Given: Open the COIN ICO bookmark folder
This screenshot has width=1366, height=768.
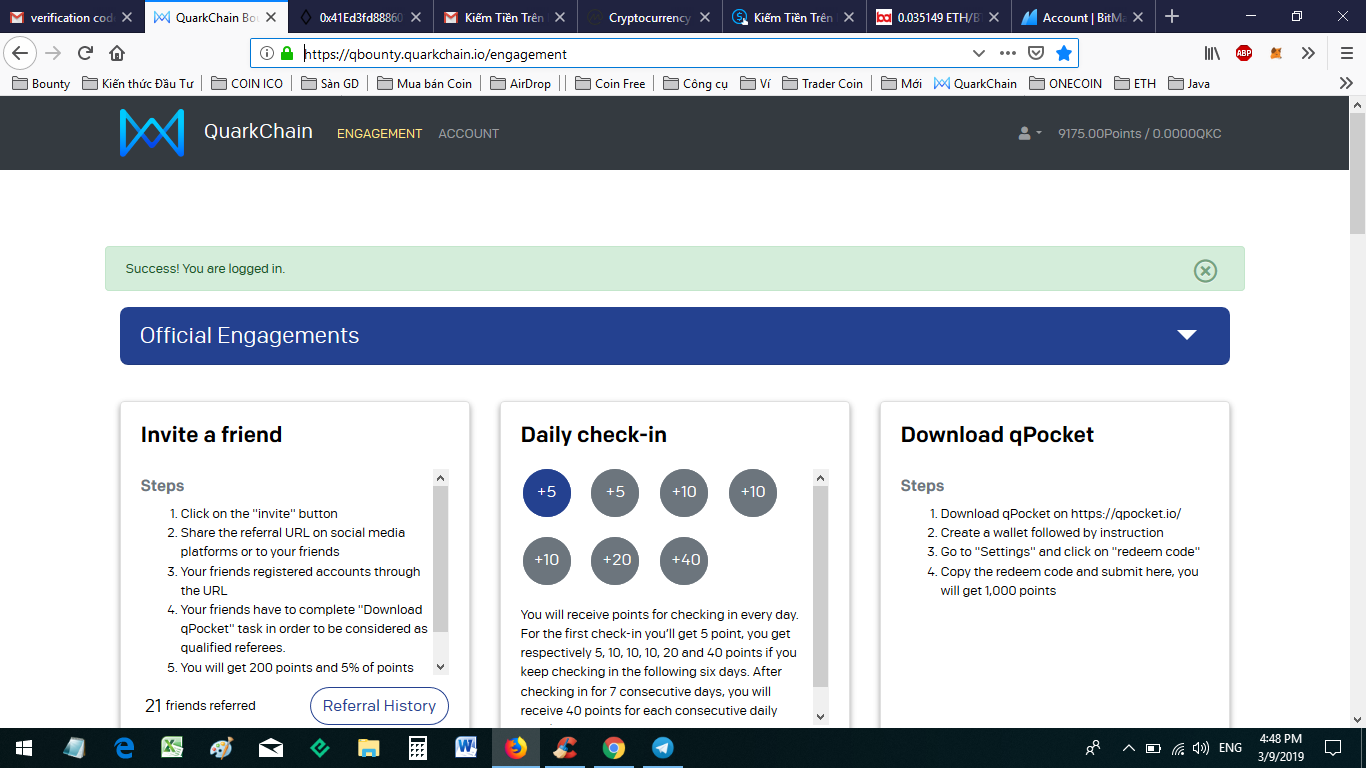Looking at the screenshot, I should (x=247, y=84).
